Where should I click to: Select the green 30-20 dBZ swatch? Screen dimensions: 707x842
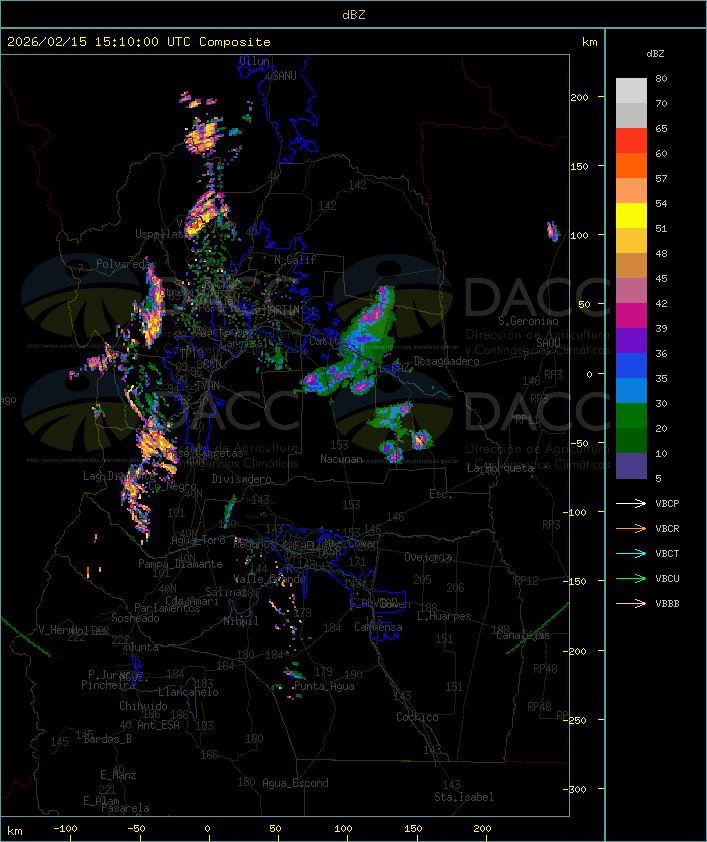click(631, 416)
